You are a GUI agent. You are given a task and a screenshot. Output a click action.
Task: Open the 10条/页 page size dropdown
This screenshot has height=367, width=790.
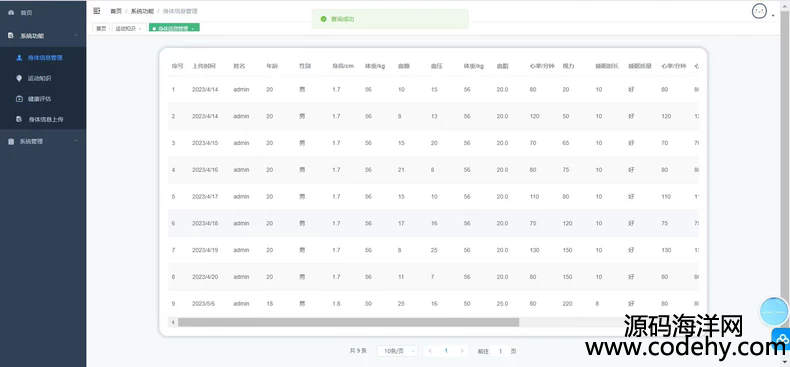tap(397, 351)
